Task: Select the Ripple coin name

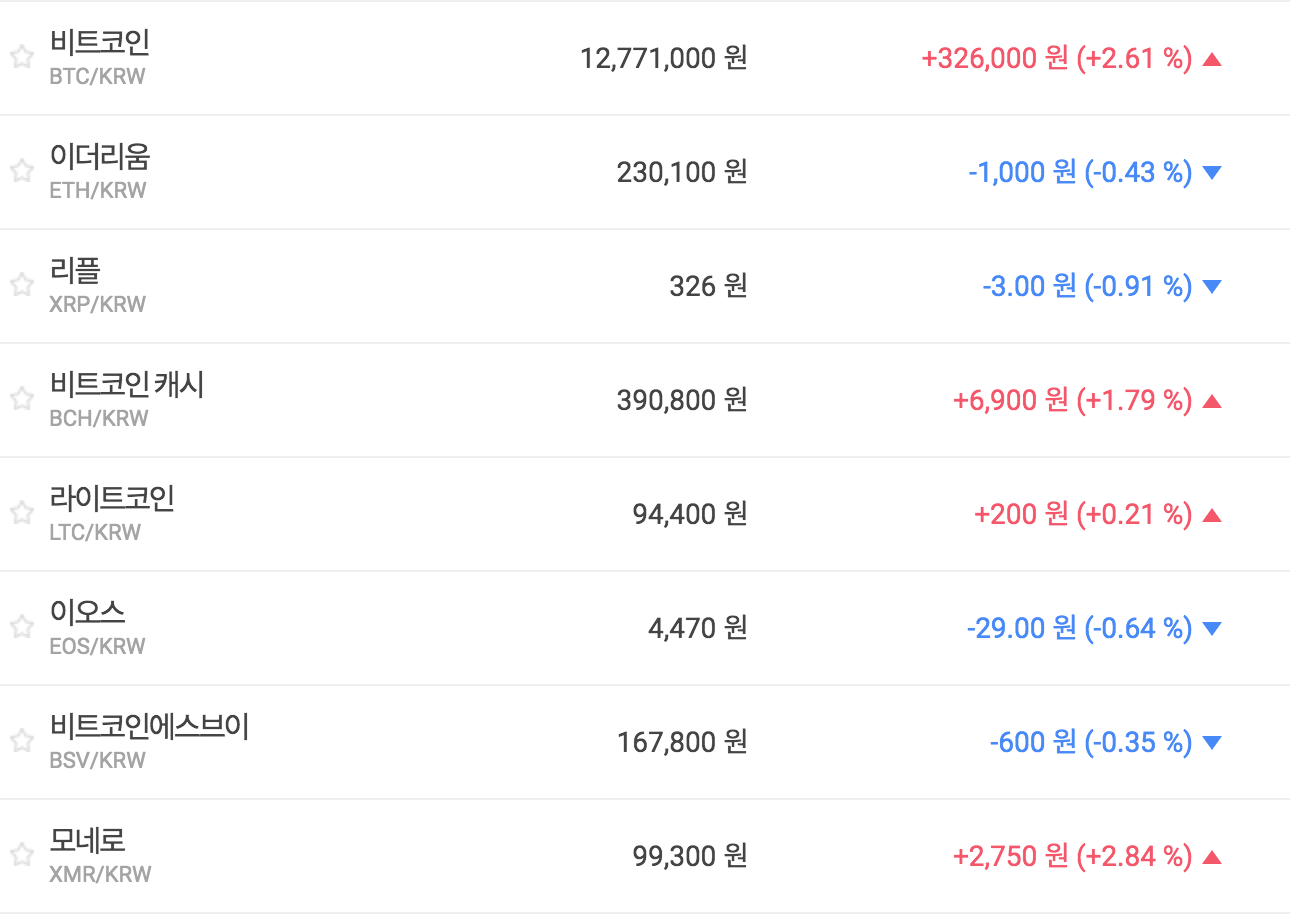Action: pos(75,271)
